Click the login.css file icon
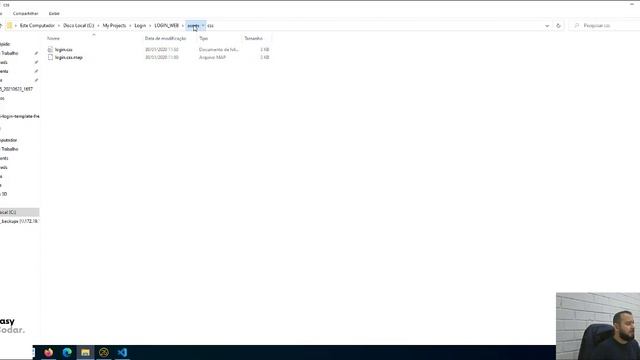This screenshot has width=640, height=360. pyautogui.click(x=50, y=49)
